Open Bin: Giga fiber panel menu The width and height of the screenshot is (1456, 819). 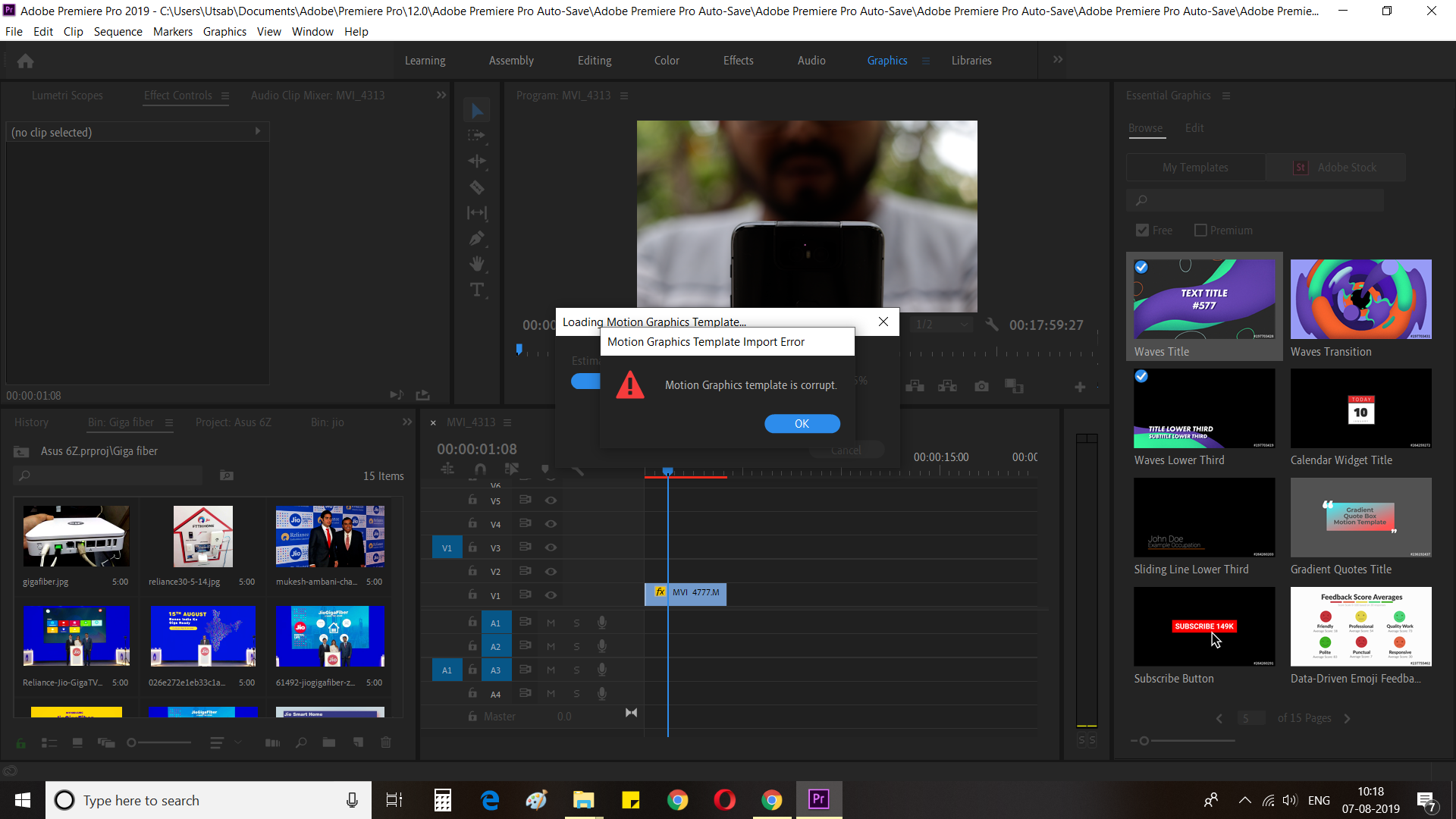pos(169,422)
